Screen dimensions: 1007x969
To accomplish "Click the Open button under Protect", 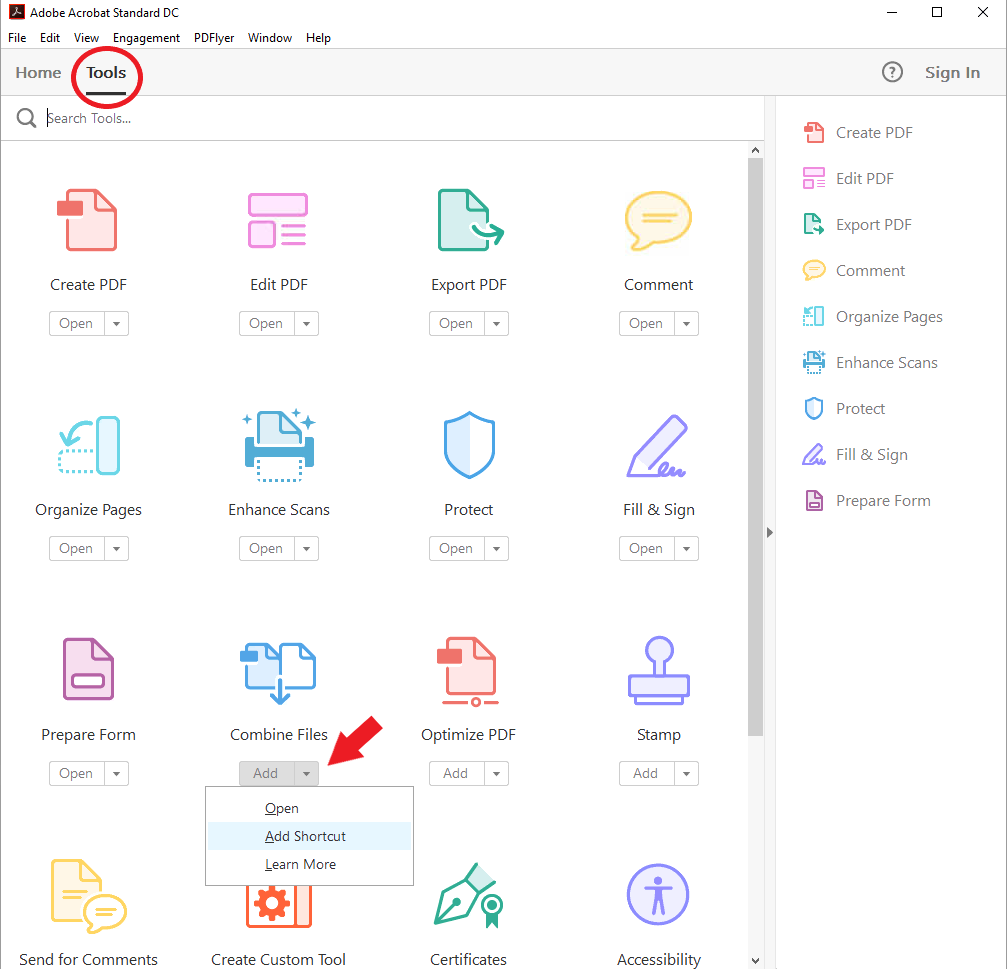I will click(457, 548).
